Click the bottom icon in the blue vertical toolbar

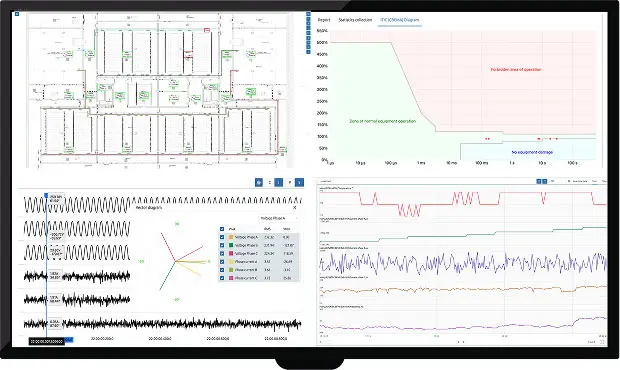click(x=308, y=51)
